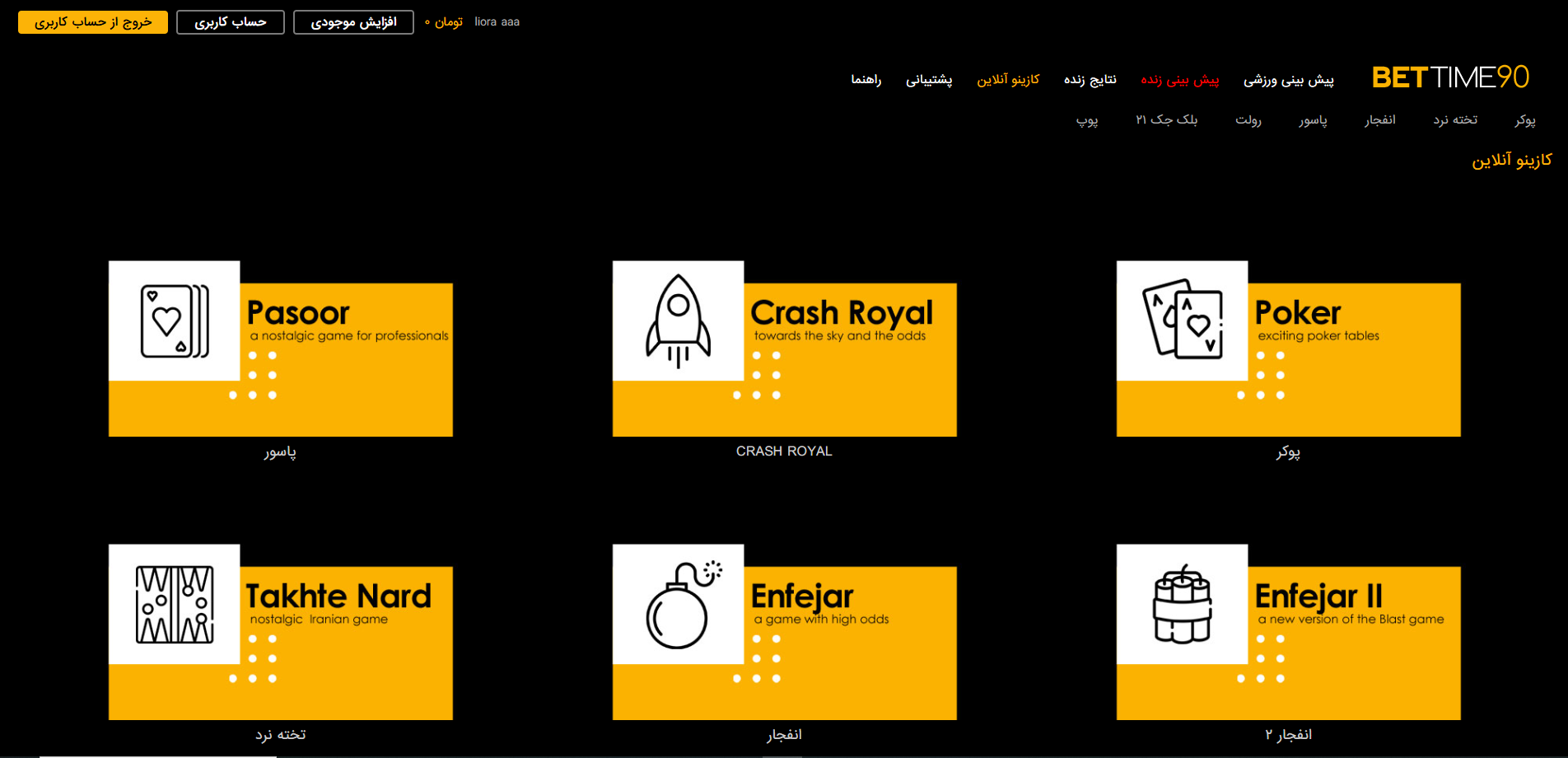Screen dimensions: 1568x758
Task: Open the پشتیبانی support menu item
Action: [929, 80]
